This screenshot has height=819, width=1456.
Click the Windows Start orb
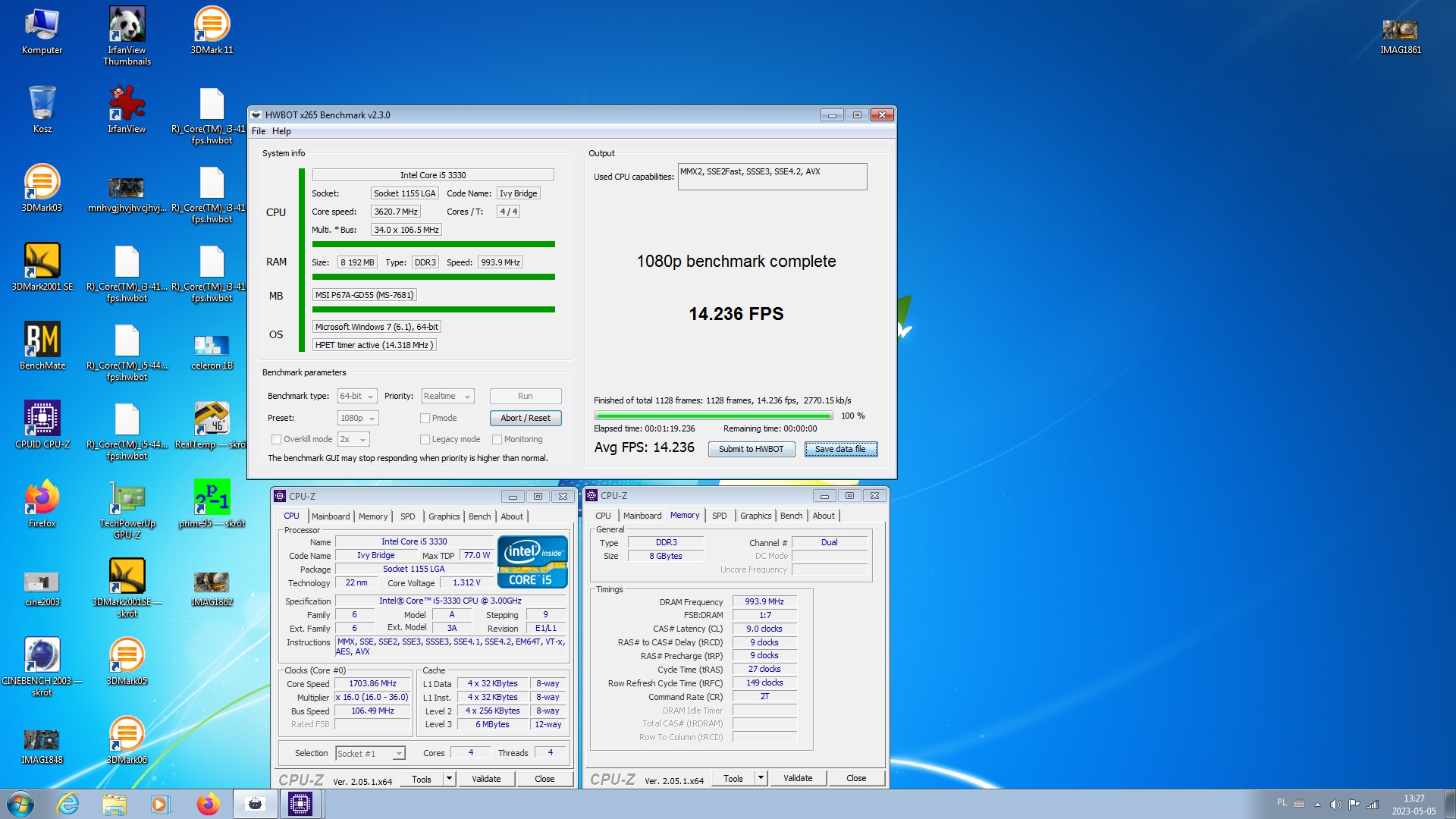click(20, 804)
